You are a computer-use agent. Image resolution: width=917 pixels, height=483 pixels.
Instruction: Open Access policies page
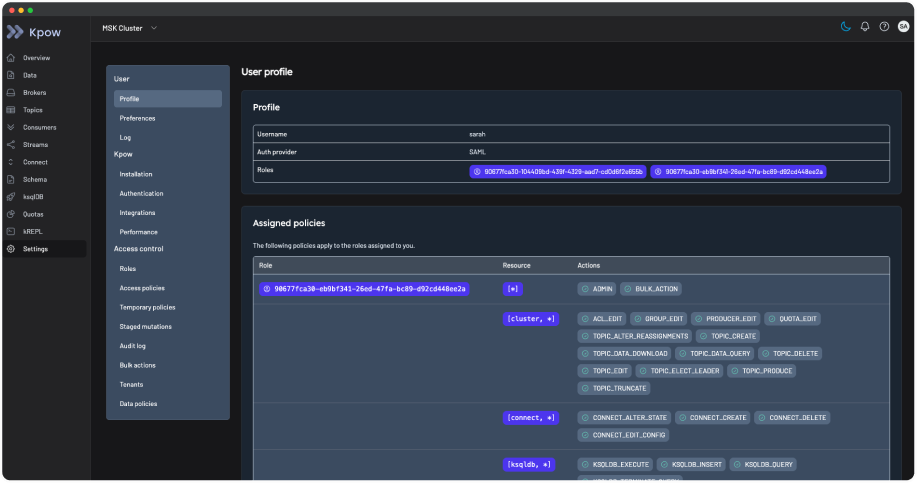pyautogui.click(x=142, y=288)
